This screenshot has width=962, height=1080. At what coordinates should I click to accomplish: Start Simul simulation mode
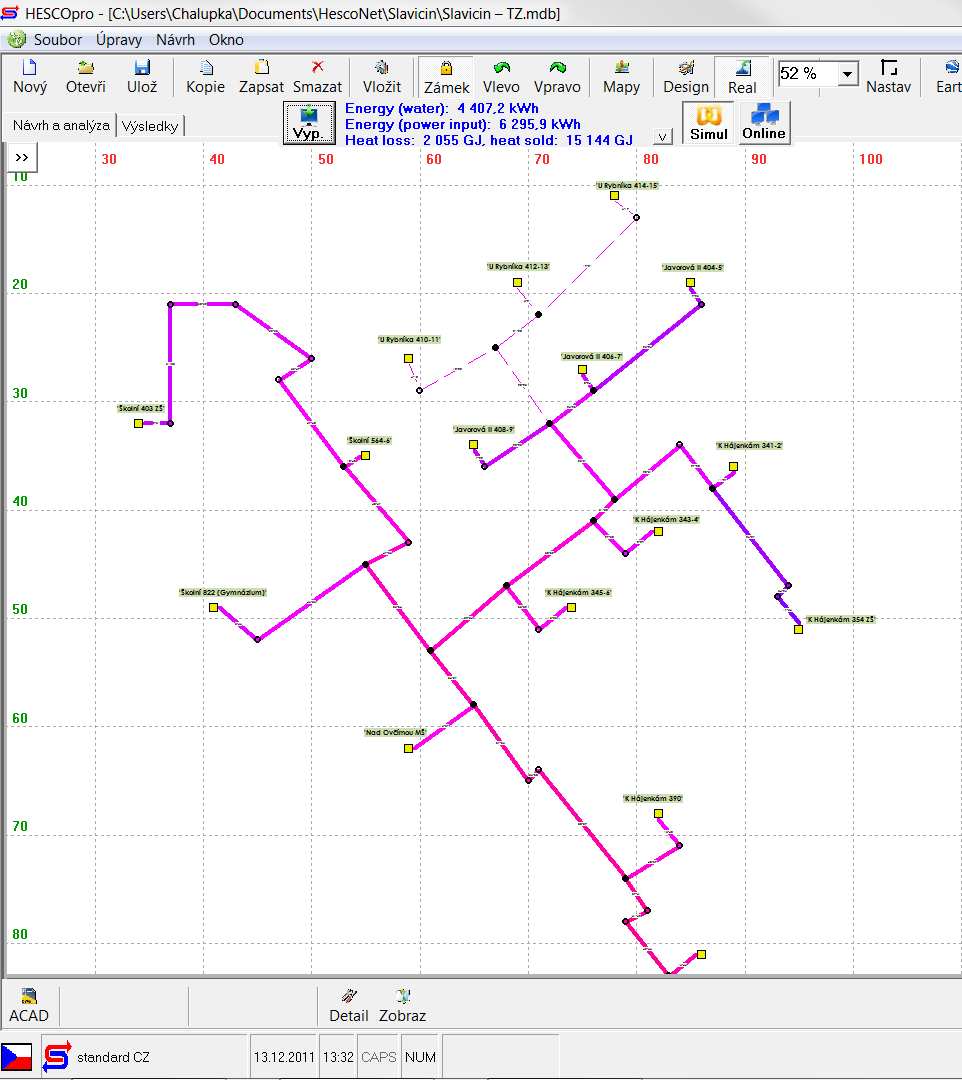tap(709, 123)
